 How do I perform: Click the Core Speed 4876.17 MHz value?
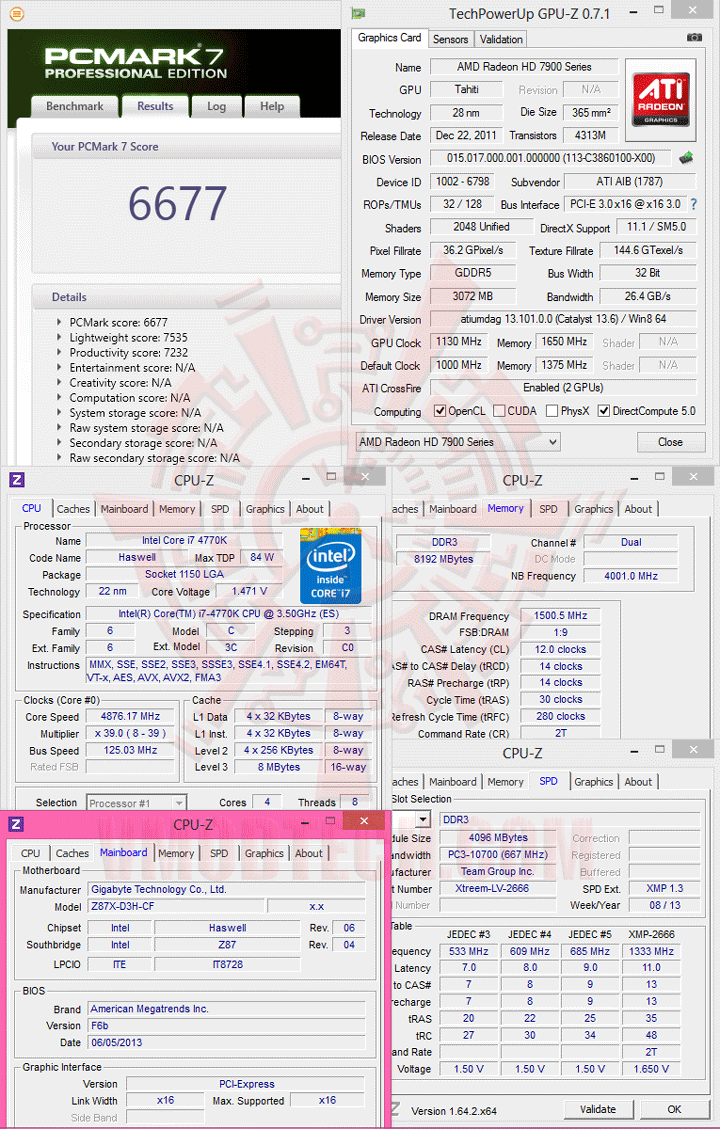click(x=130, y=716)
